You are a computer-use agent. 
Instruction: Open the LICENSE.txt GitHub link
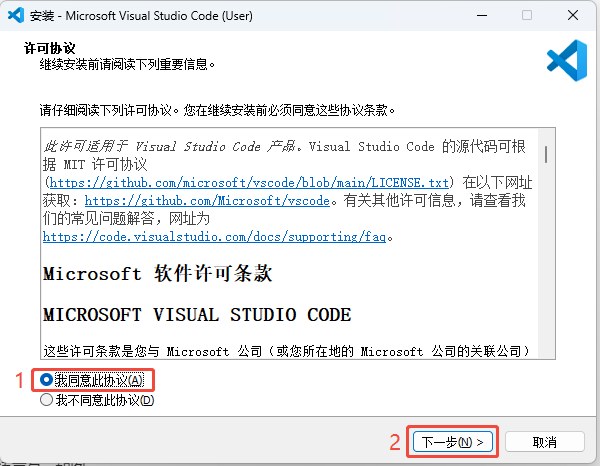[250, 183]
